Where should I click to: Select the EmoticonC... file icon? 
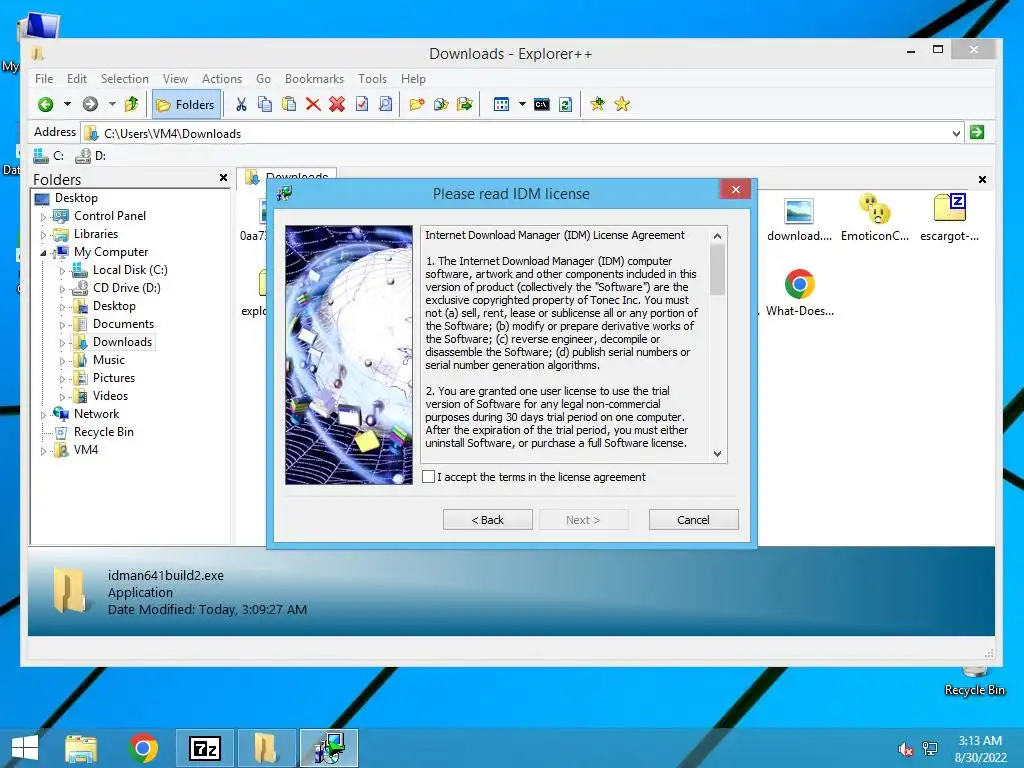[x=874, y=219]
